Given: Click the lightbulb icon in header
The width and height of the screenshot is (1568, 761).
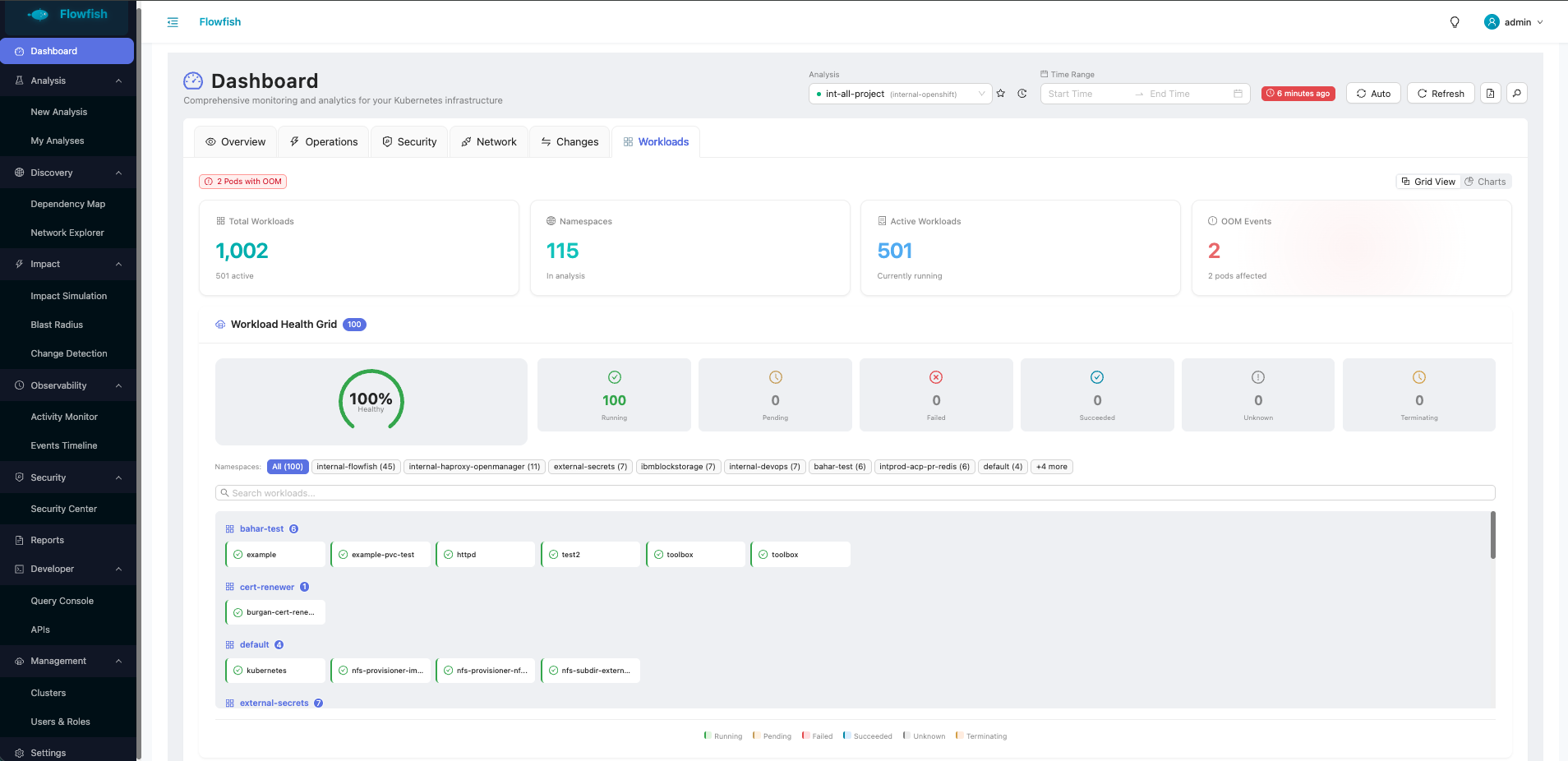Looking at the screenshot, I should coord(1455,22).
